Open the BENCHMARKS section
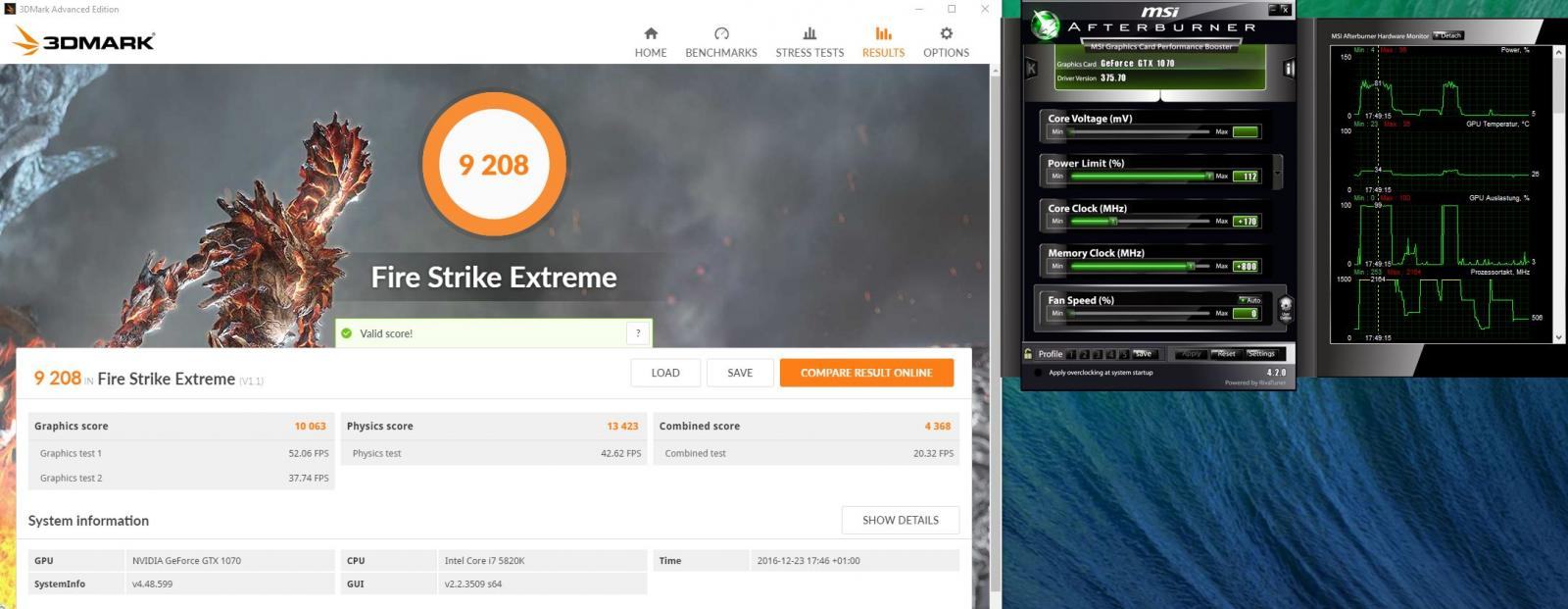The width and height of the screenshot is (1568, 609). tap(721, 42)
